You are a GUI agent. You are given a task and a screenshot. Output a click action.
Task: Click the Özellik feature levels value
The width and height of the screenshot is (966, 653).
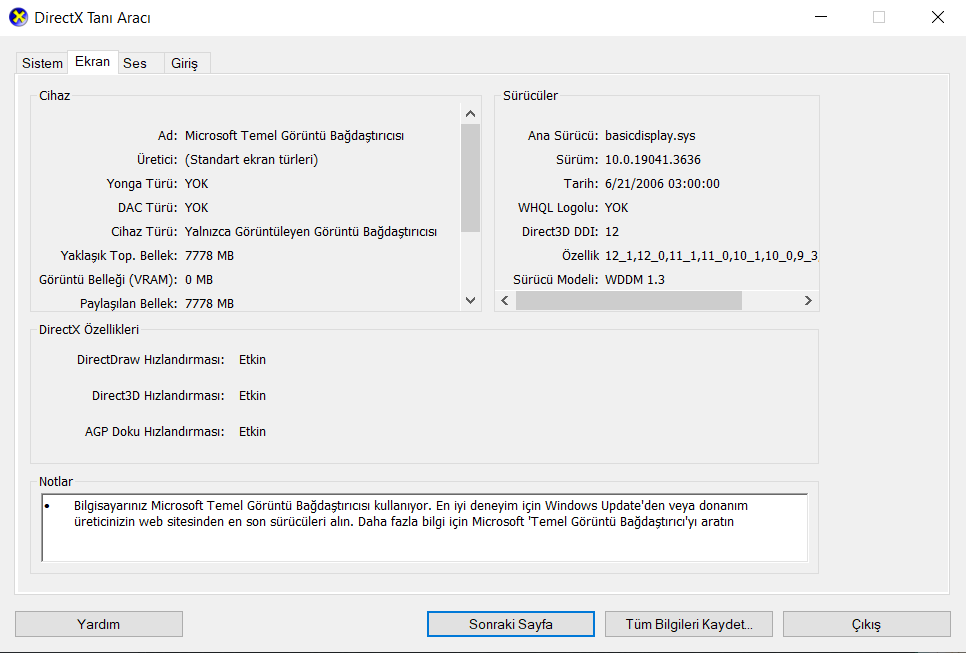click(x=712, y=256)
